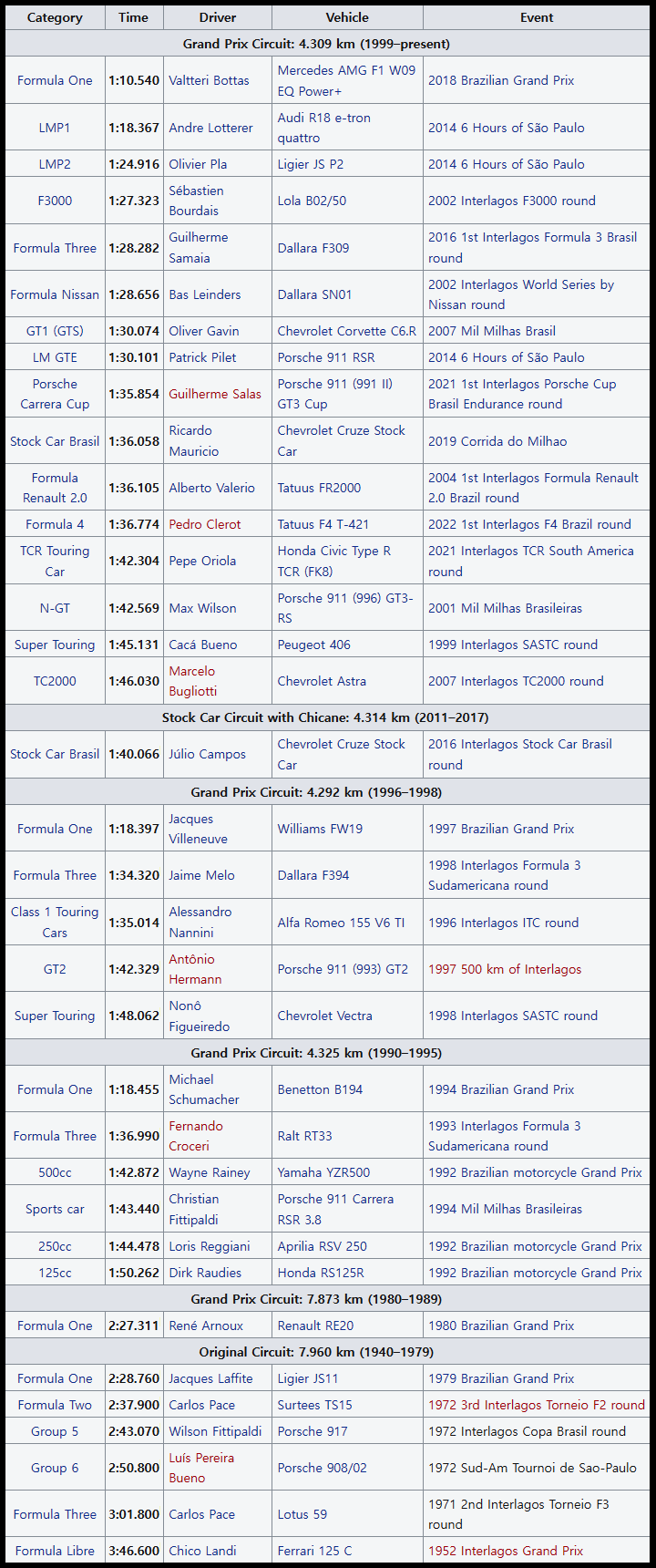
Task: Click the Aprilia RSV 250 link
Action: [323, 1246]
